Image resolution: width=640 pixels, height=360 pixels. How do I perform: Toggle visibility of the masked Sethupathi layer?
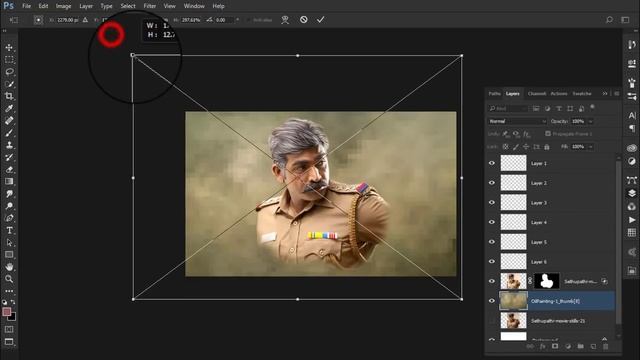[492, 281]
